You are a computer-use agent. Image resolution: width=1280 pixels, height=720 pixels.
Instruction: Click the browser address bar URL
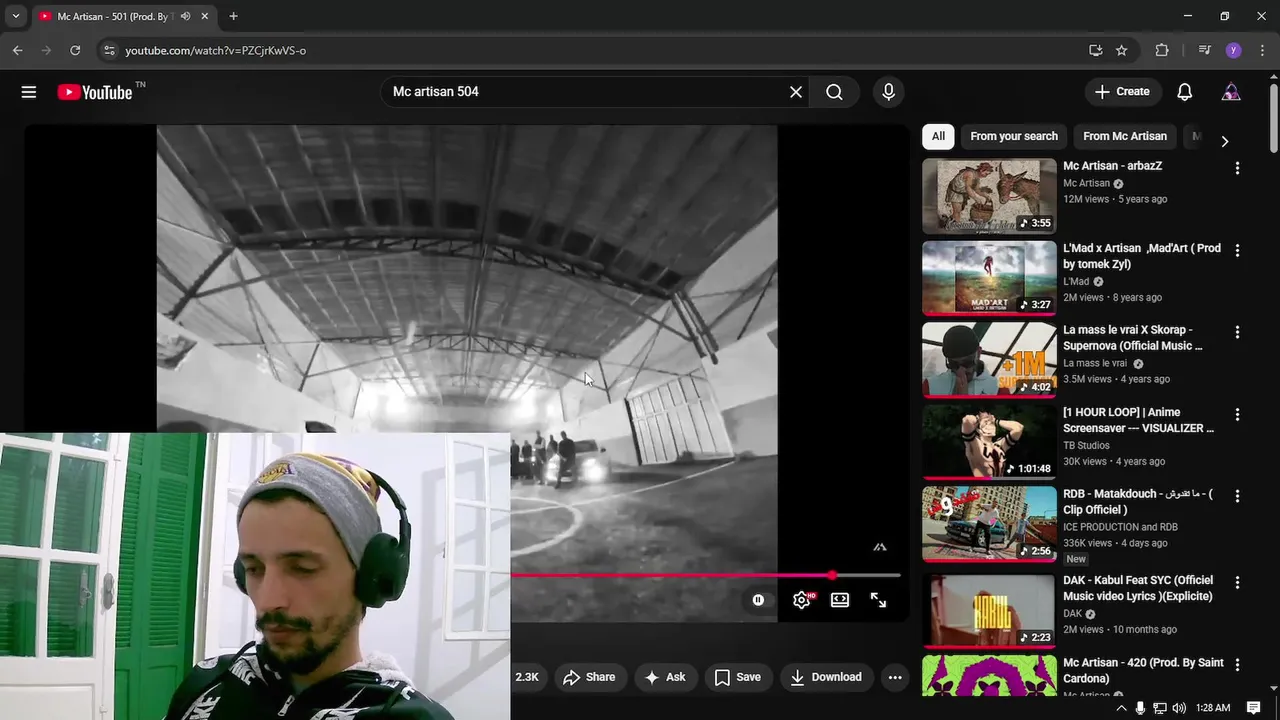click(215, 50)
